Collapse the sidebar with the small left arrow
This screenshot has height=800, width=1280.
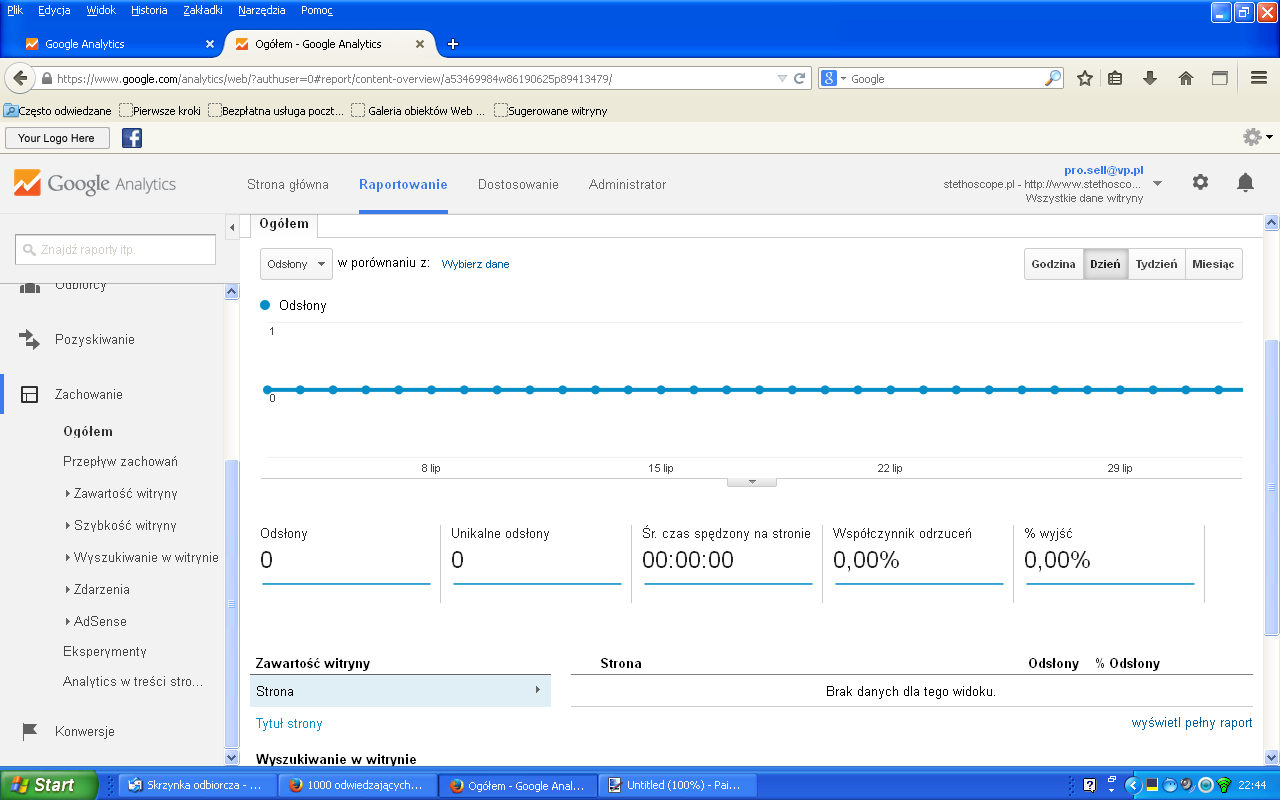pyautogui.click(x=232, y=227)
